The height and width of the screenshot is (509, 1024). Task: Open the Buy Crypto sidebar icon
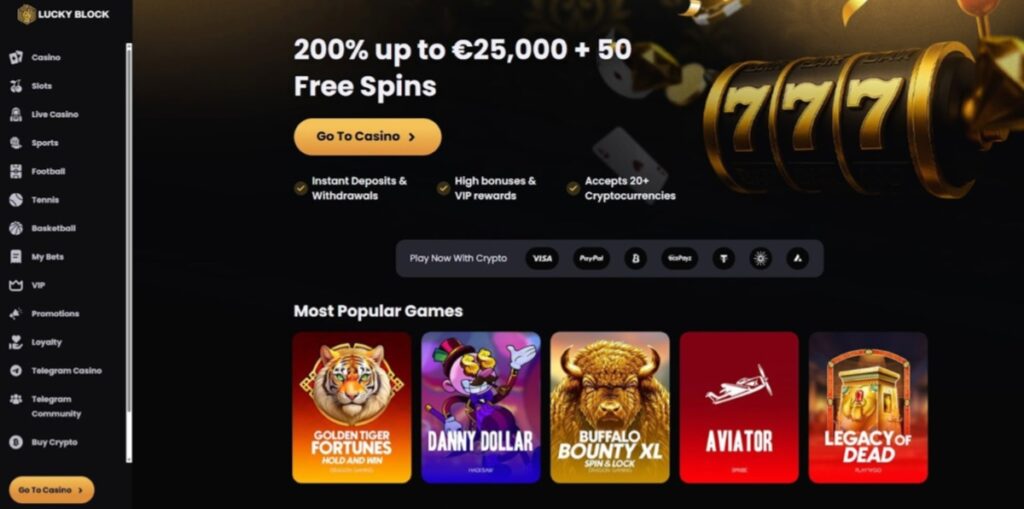point(16,442)
